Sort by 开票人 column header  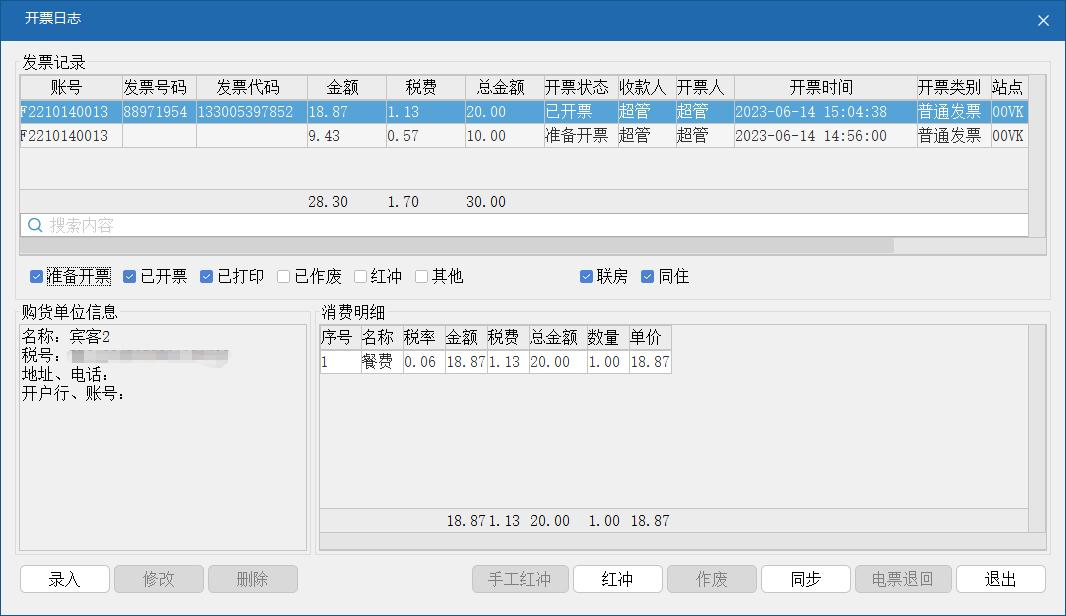(x=705, y=88)
